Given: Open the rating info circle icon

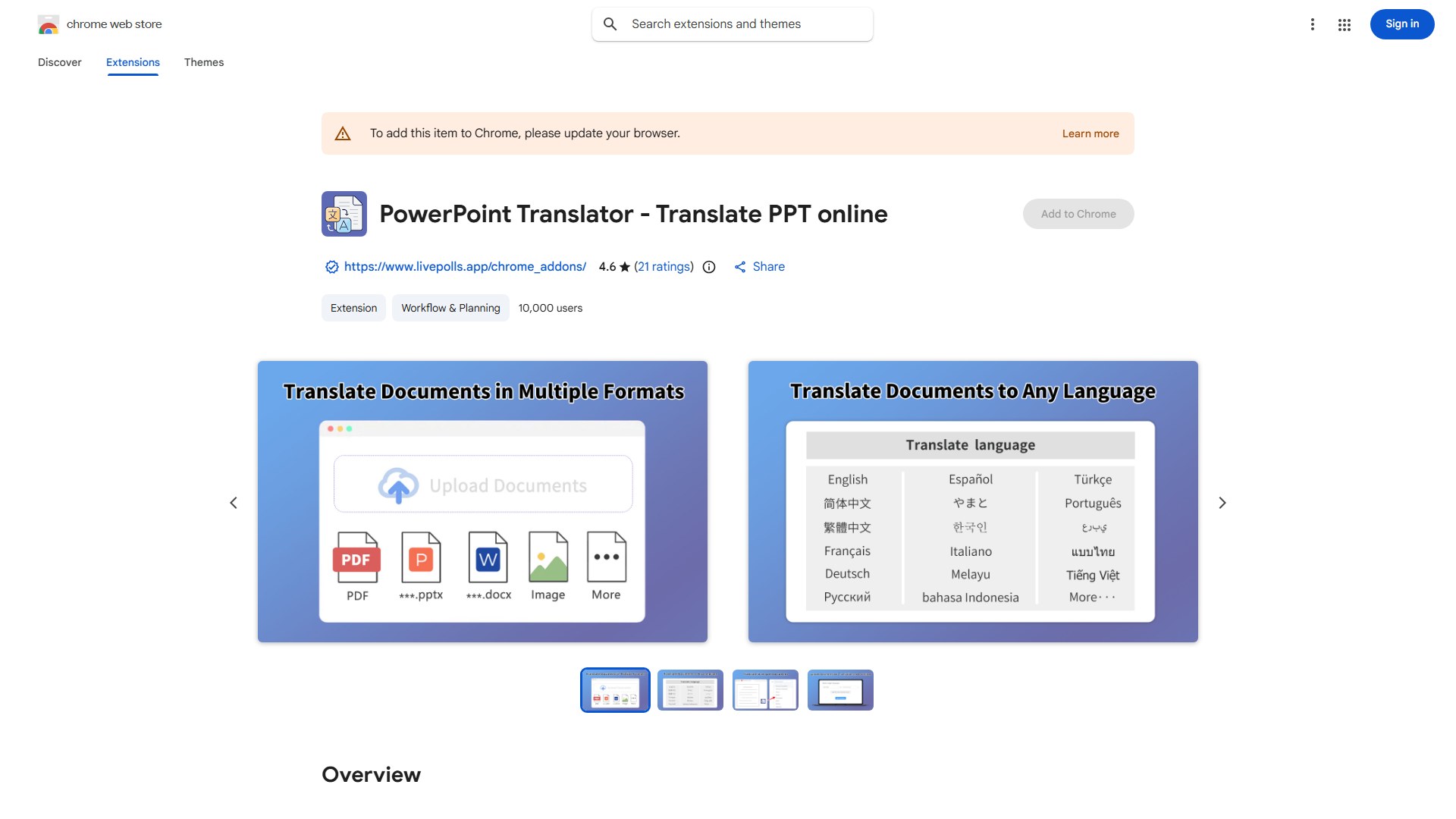Looking at the screenshot, I should tap(708, 267).
